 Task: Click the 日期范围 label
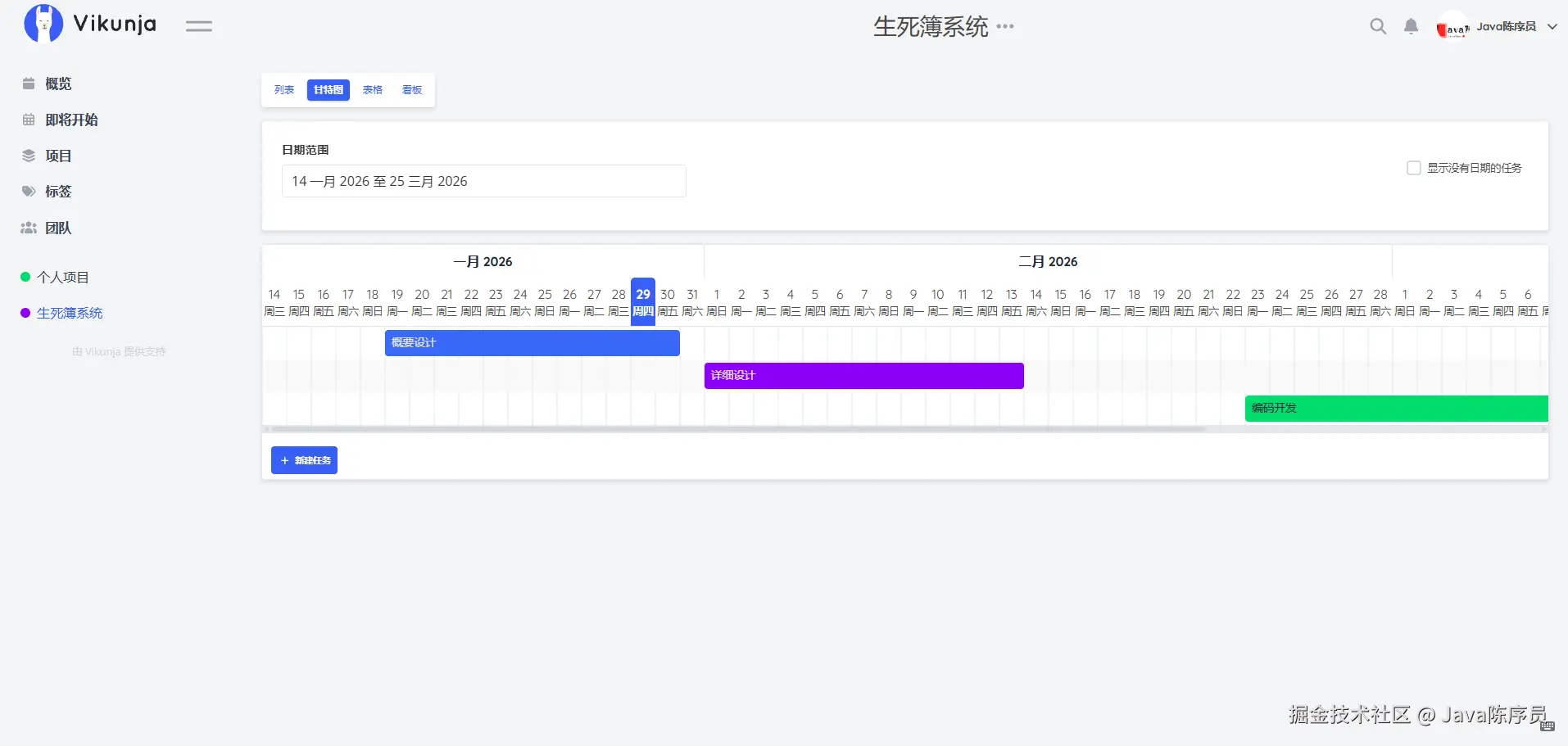(306, 150)
